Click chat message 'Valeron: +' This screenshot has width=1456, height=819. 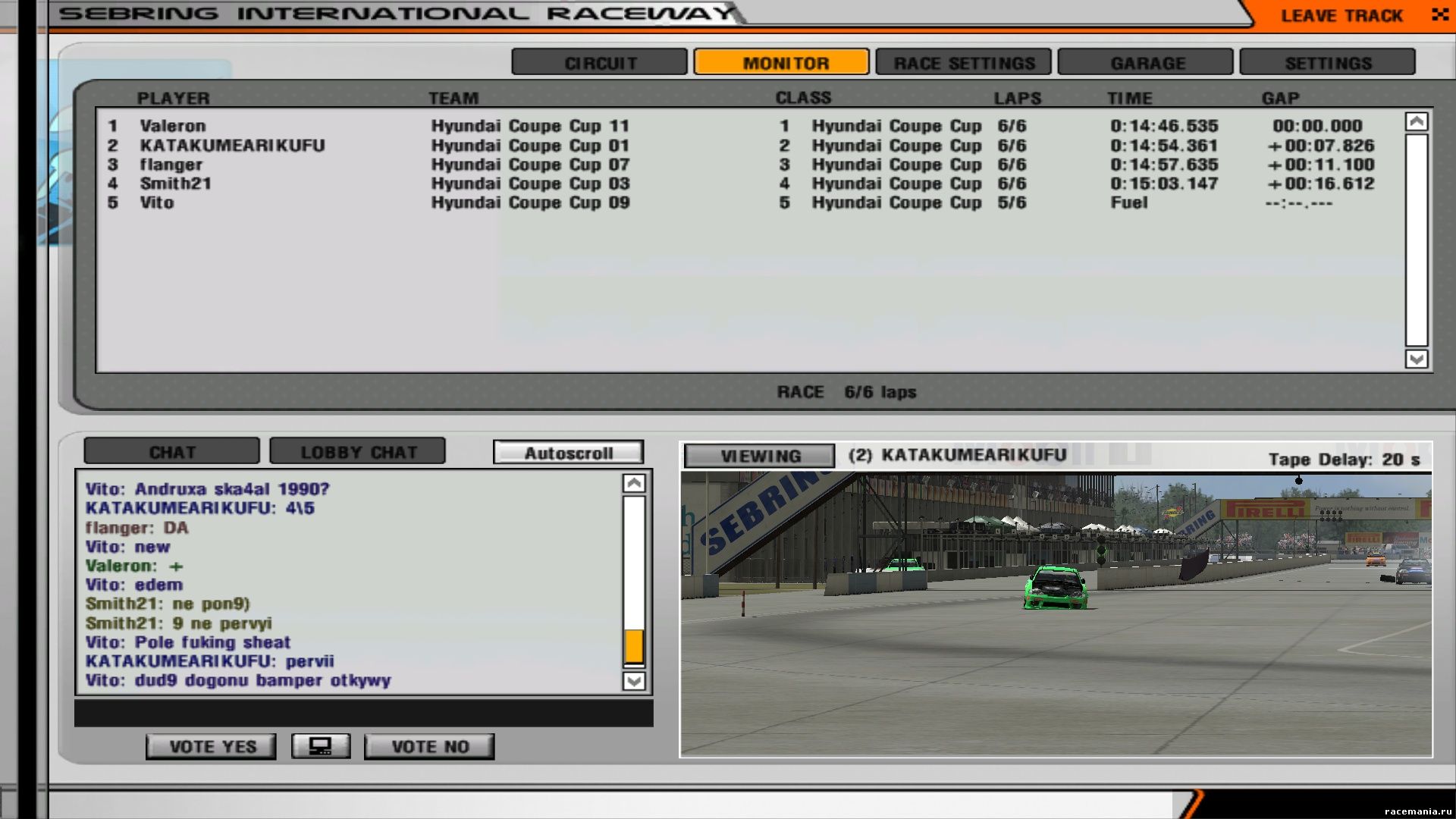coord(133,566)
